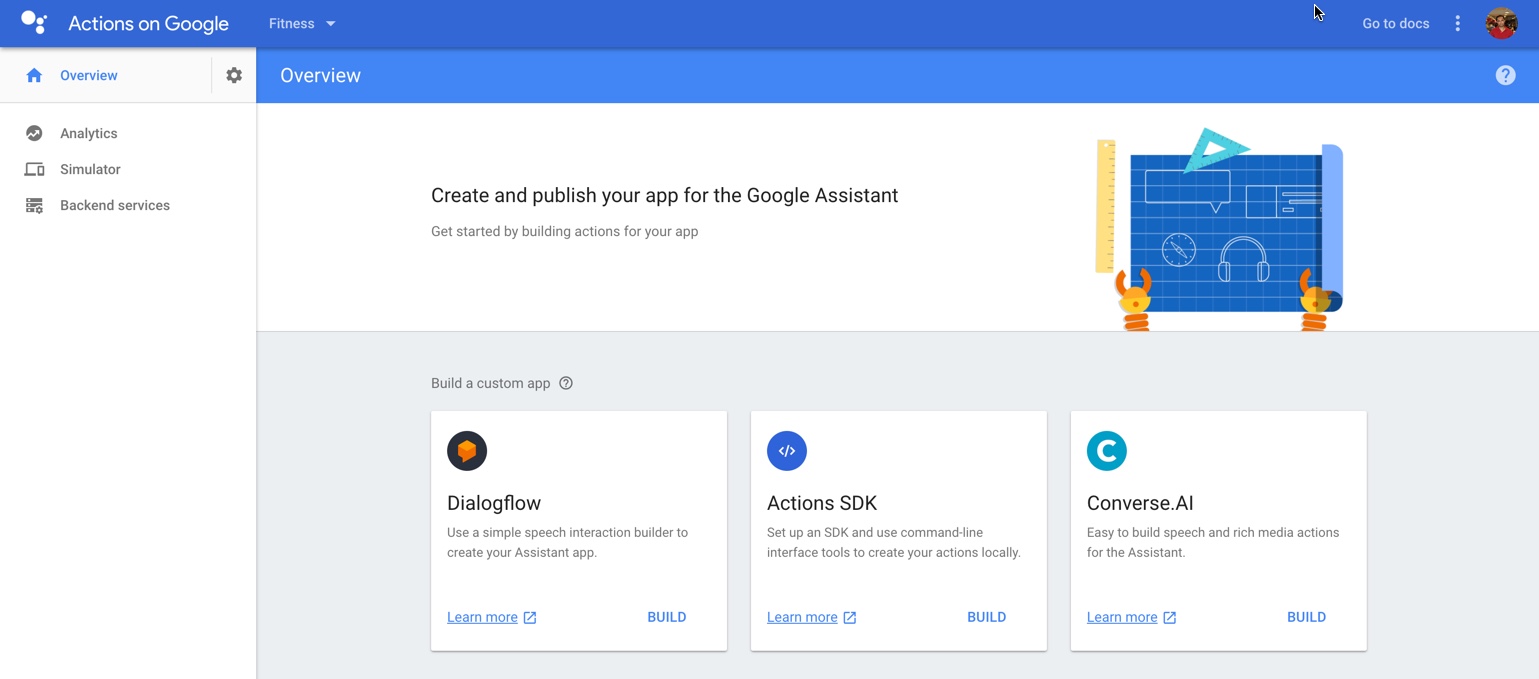This screenshot has width=1539, height=679.
Task: Click BUILD on the Converse.AI card
Action: click(x=1307, y=617)
